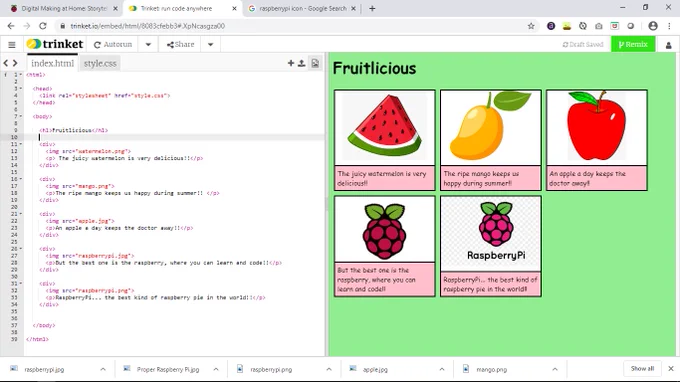Click the Fruitlicious heading in the preview
680x382 pixels.
click(x=375, y=68)
